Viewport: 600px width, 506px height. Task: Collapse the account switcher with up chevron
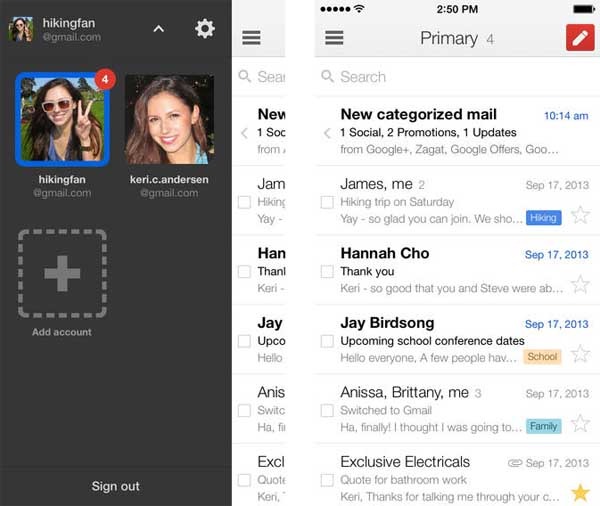pos(158,29)
